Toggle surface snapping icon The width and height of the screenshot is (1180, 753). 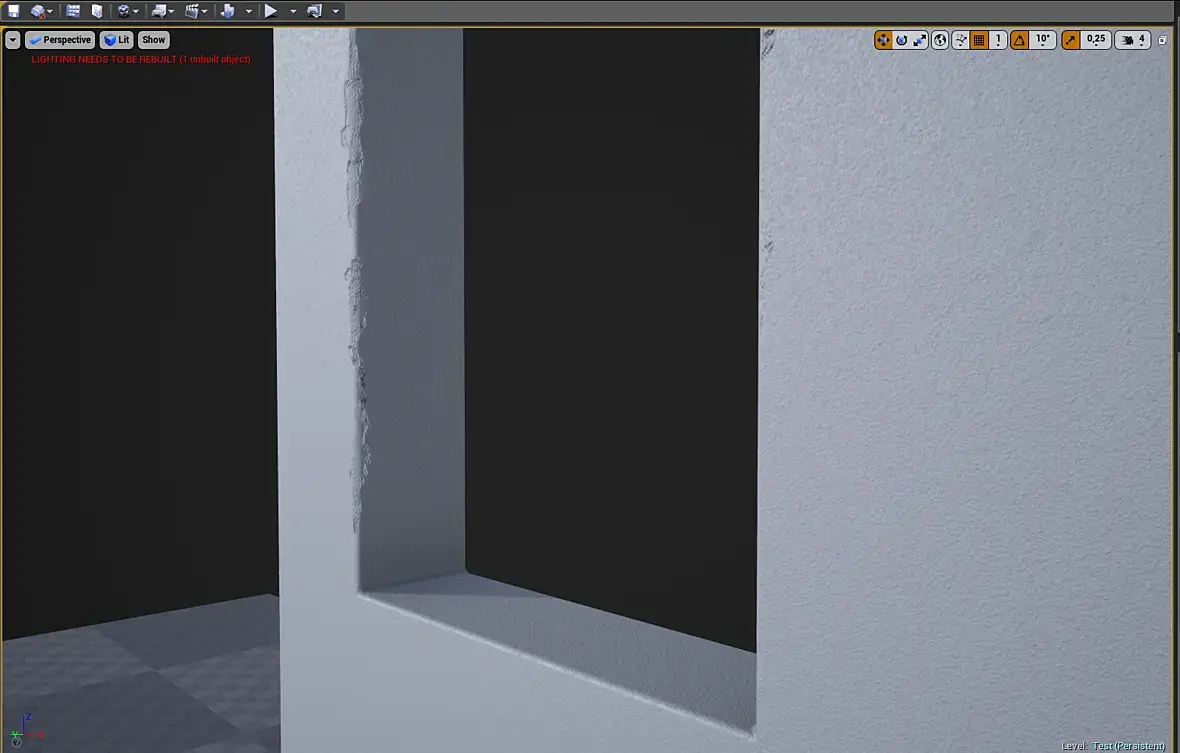tap(960, 40)
